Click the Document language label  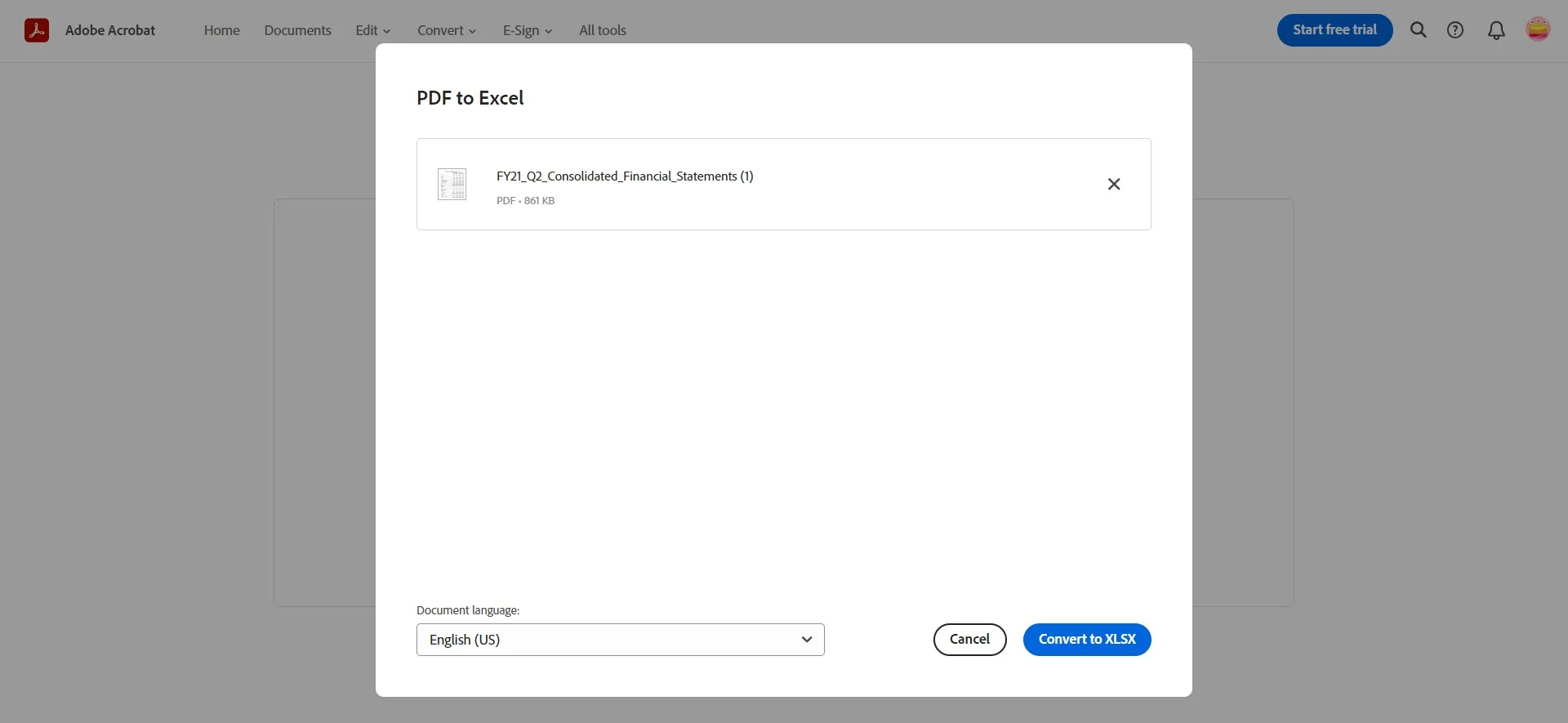pos(468,610)
